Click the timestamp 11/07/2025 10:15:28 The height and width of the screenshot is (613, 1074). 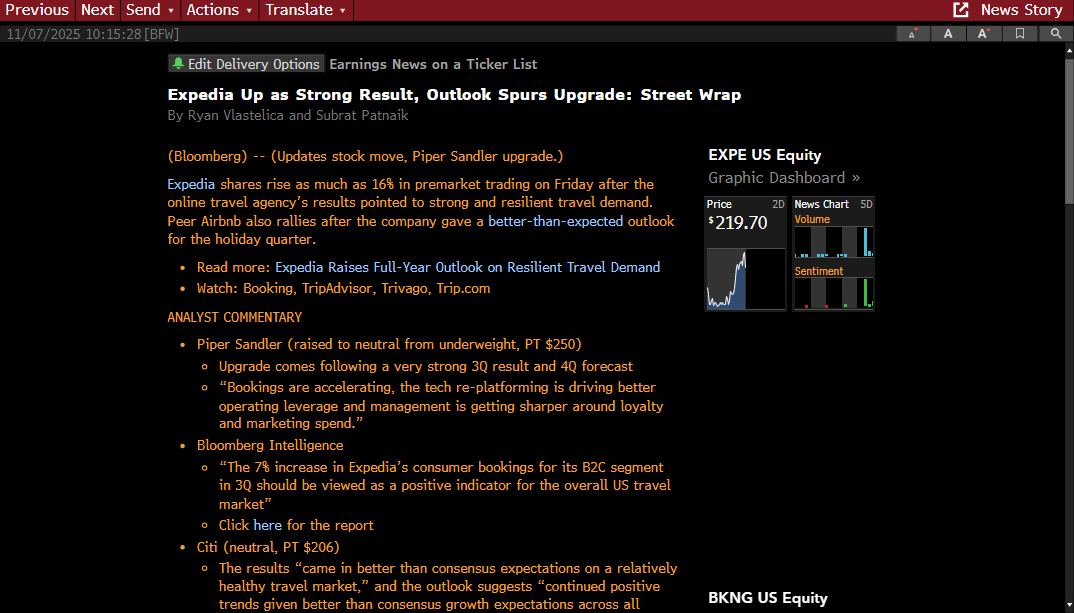tap(74, 34)
